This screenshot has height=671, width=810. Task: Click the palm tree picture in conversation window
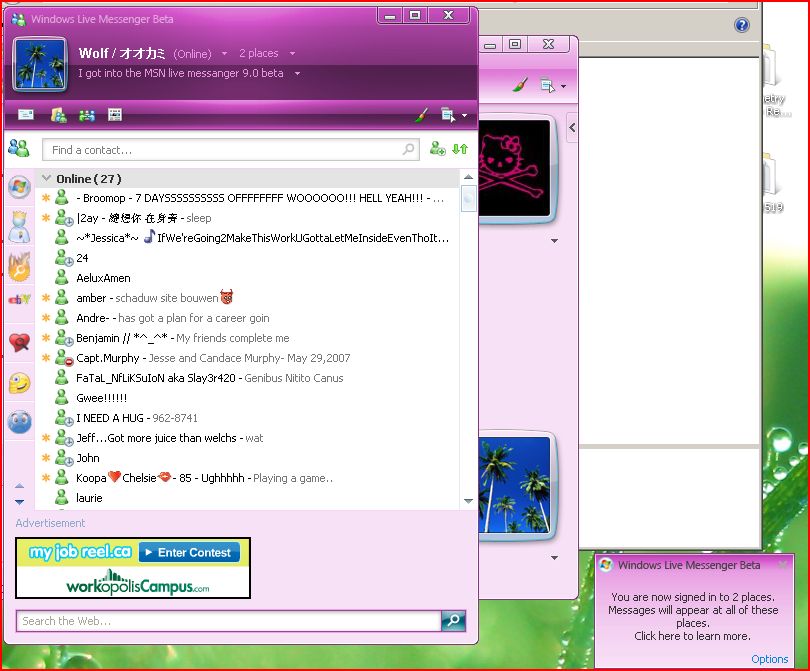click(514, 485)
